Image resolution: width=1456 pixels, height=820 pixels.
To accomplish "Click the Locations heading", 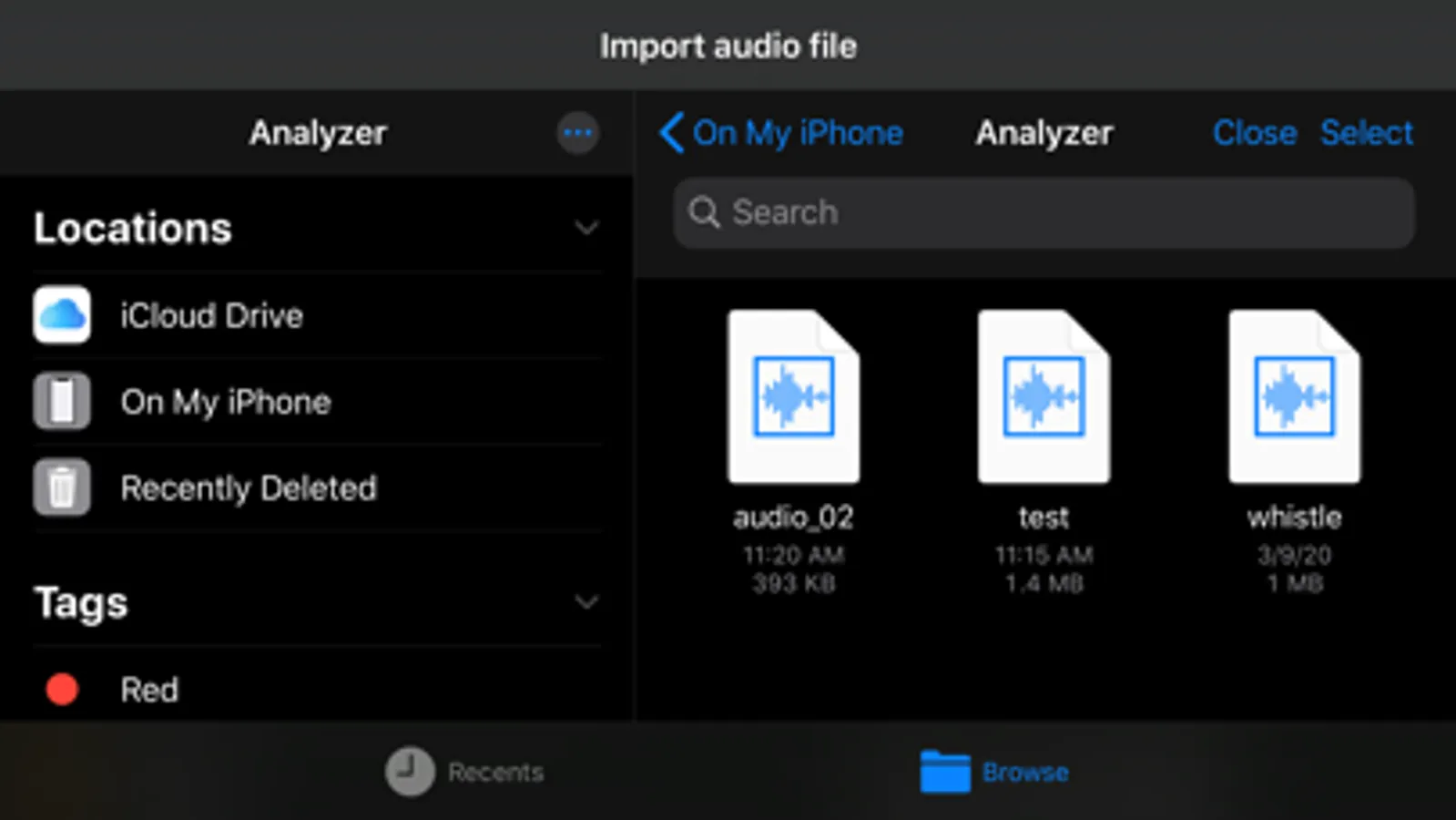I will [x=133, y=228].
